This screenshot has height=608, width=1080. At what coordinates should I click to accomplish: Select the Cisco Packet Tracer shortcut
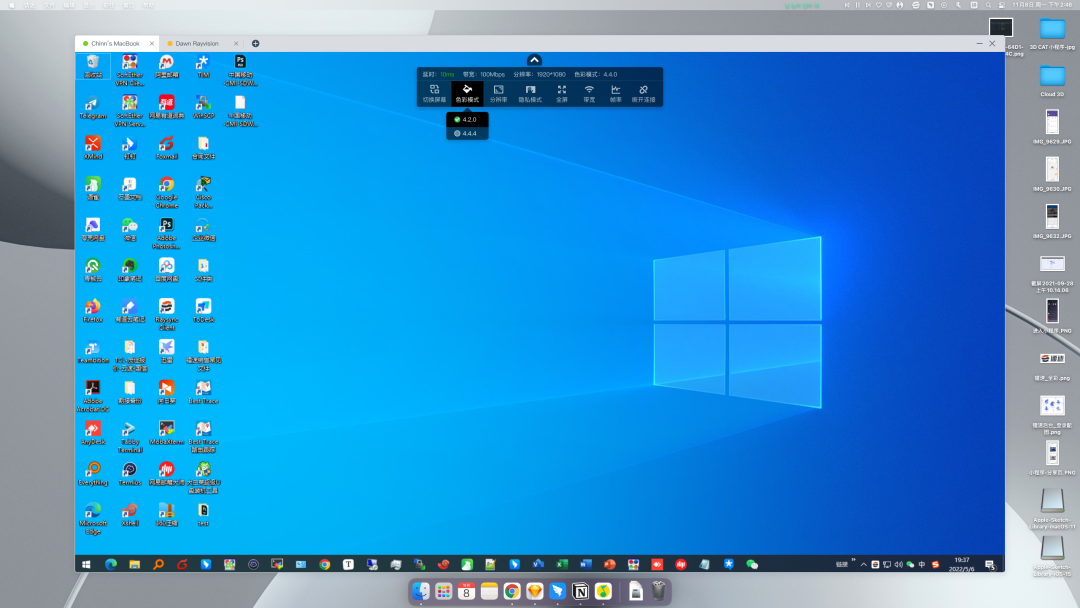pyautogui.click(x=203, y=193)
